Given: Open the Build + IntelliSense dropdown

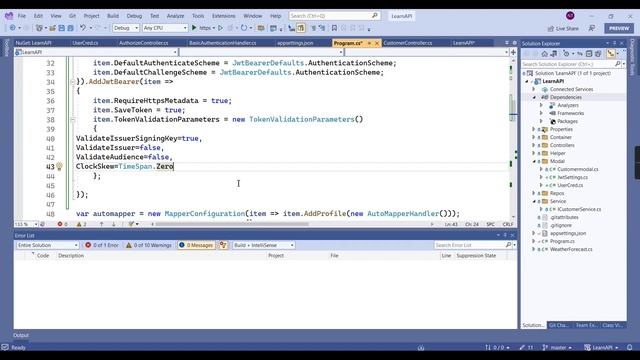Looking at the screenshot, I should tap(263, 245).
